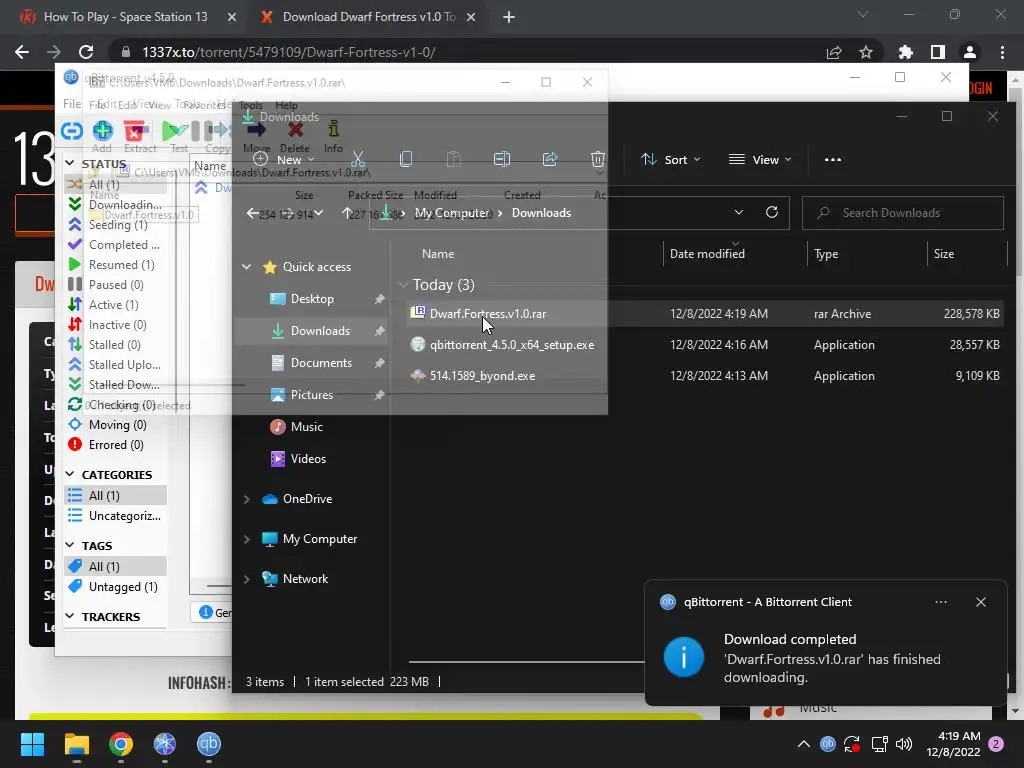Select the 514.1589_byond.exe file
The height and width of the screenshot is (768, 1024).
coord(483,376)
